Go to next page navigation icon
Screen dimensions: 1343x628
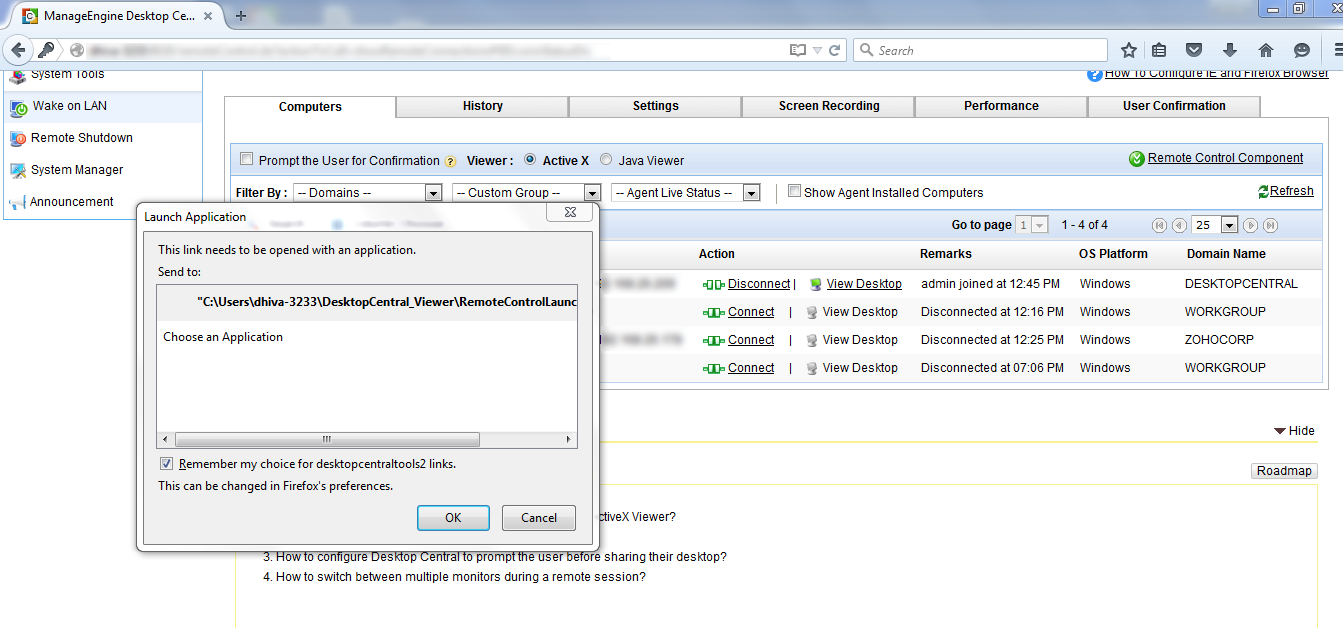1250,225
